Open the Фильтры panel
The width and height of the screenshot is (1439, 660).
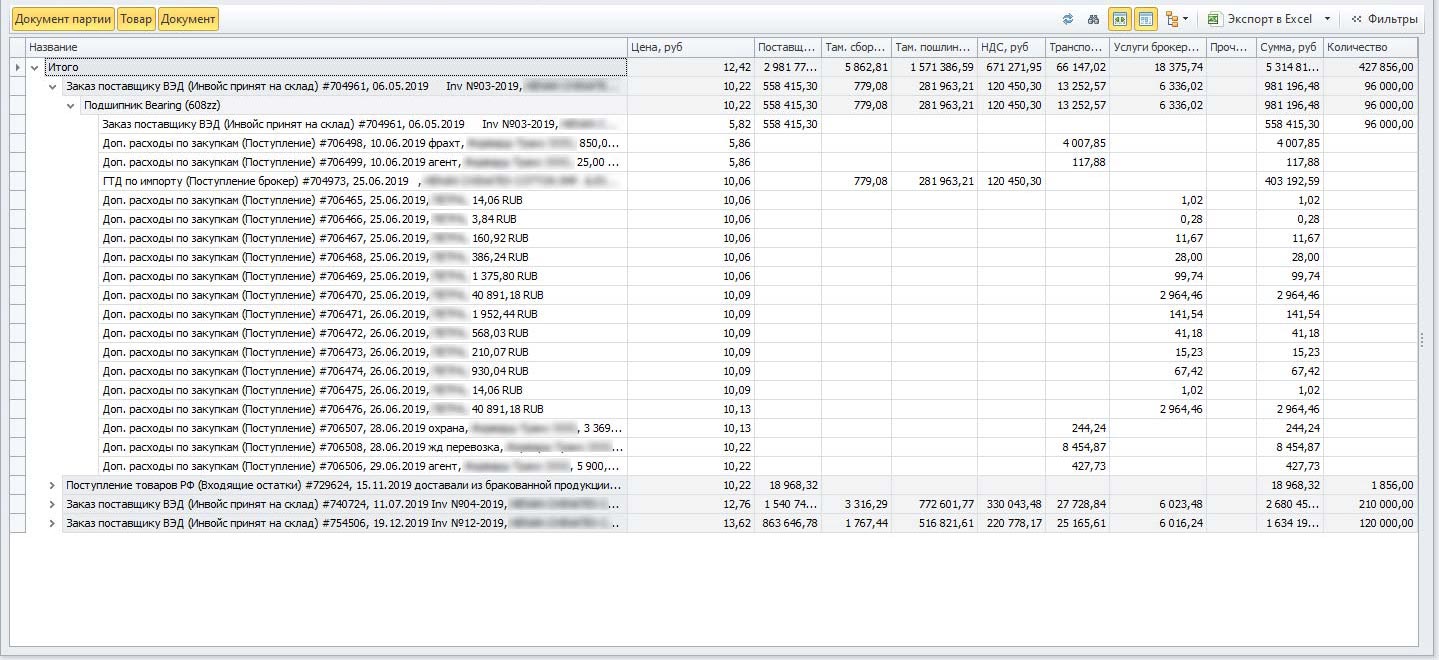(x=1385, y=19)
